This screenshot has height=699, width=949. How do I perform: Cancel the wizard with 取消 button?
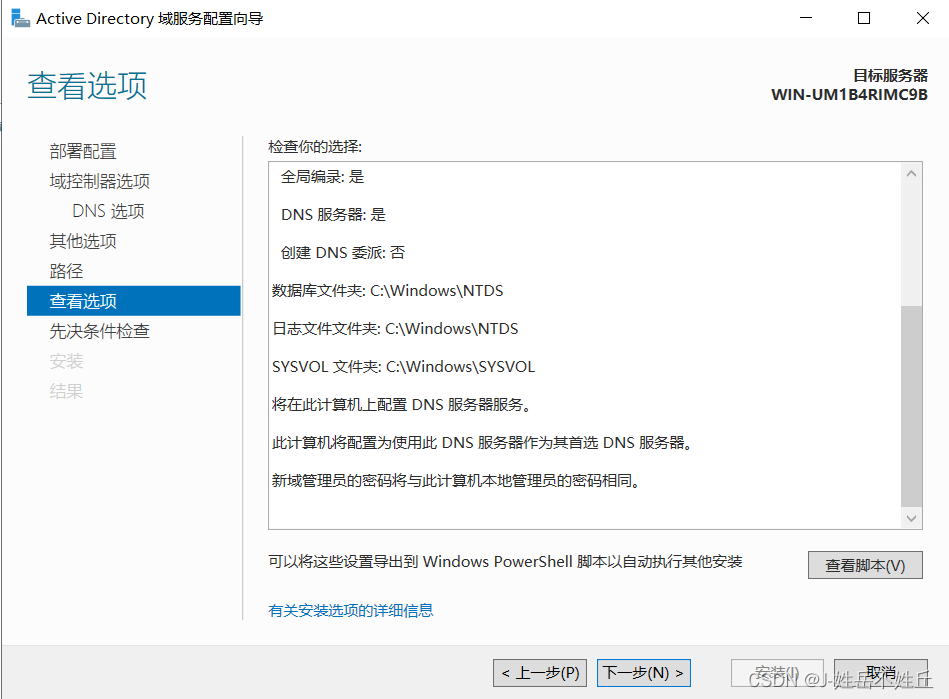pyautogui.click(x=881, y=673)
